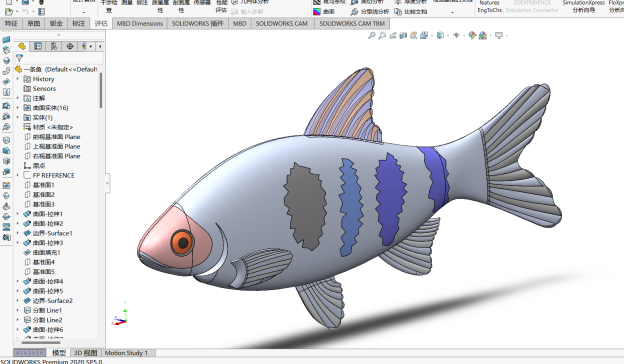Image resolution: width=624 pixels, height=364 pixels.
Task: Expand the History node
Action: tap(18, 79)
